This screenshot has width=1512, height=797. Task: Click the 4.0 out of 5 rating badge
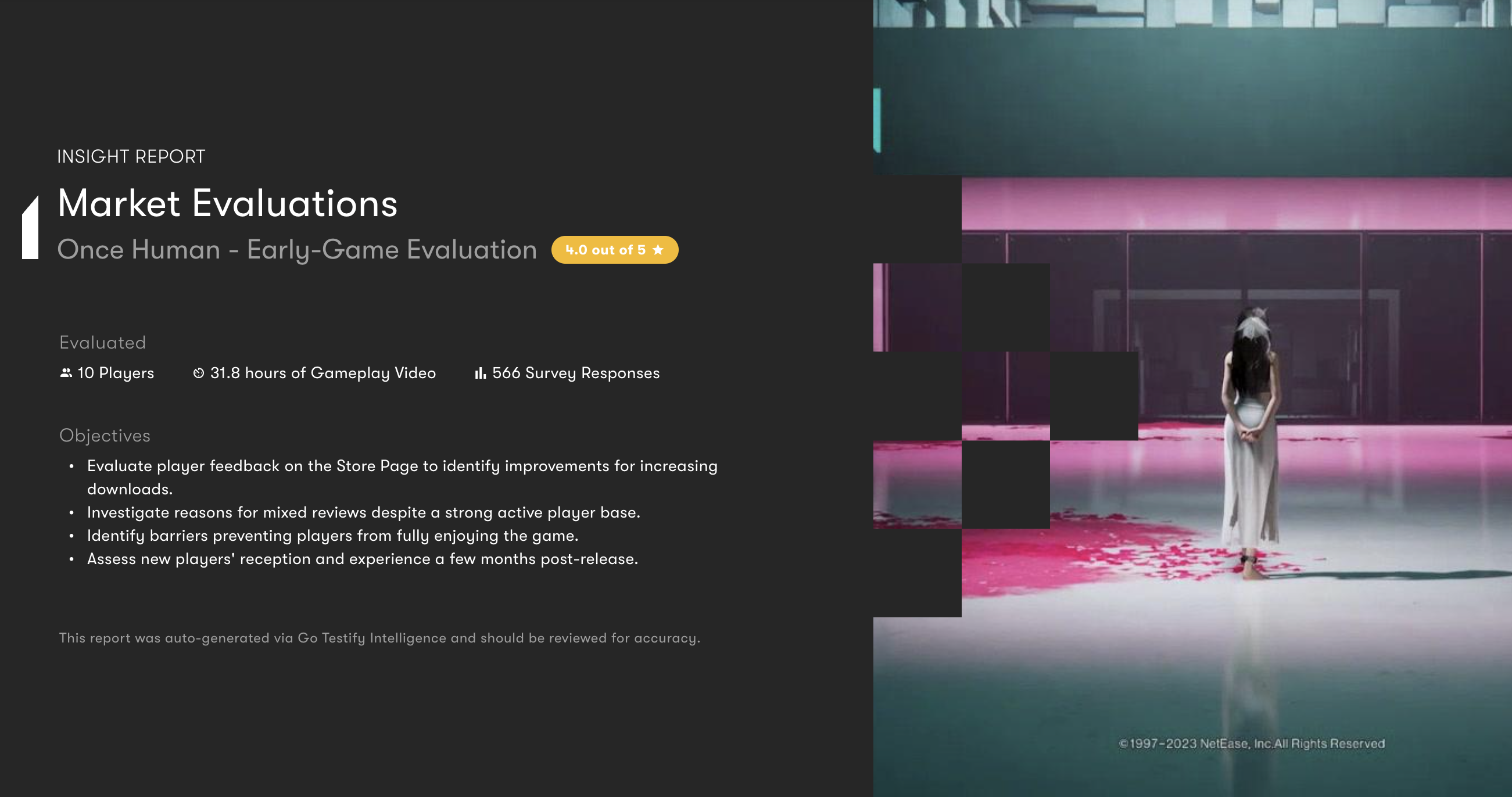tap(614, 250)
